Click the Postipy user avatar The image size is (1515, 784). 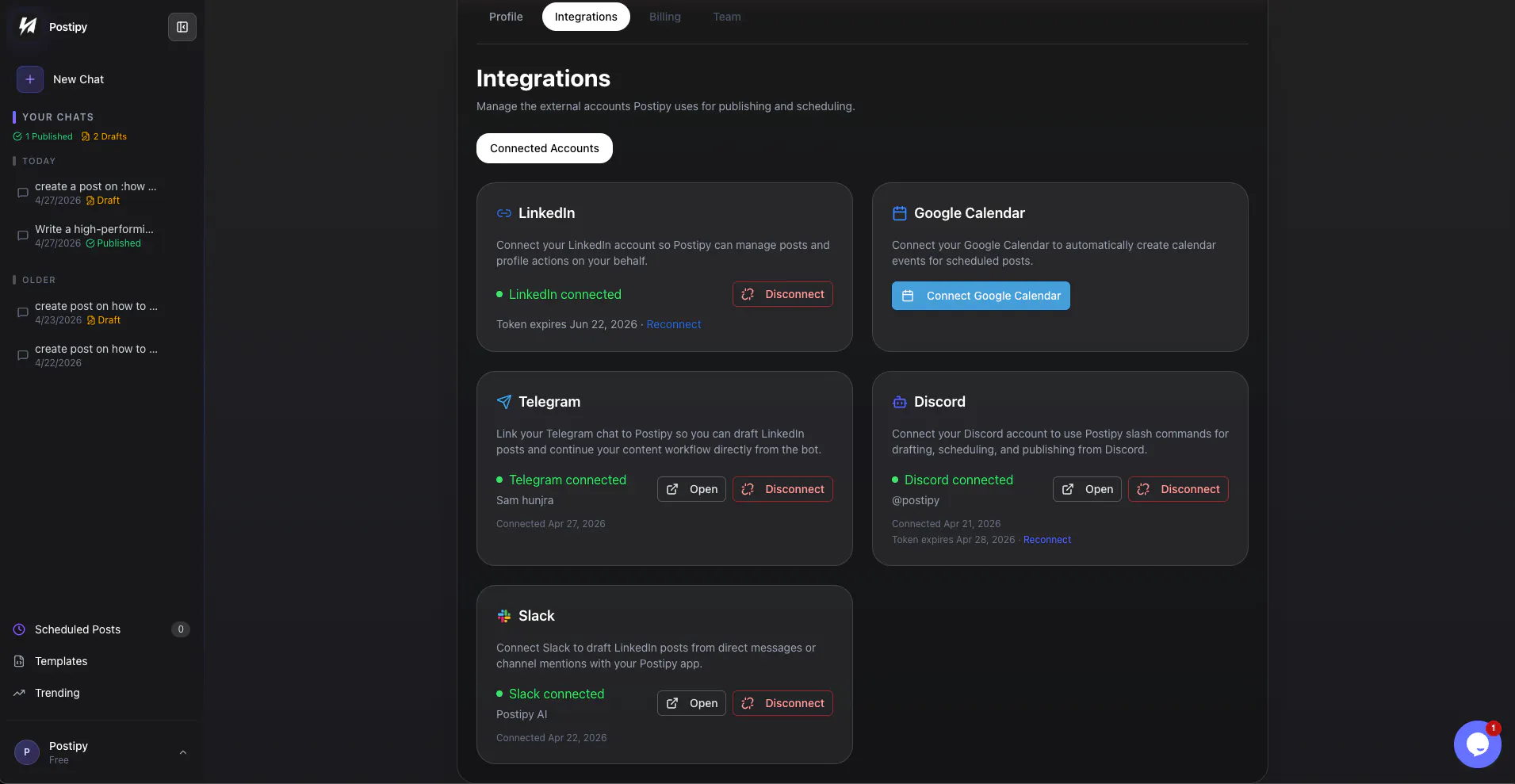coord(27,752)
